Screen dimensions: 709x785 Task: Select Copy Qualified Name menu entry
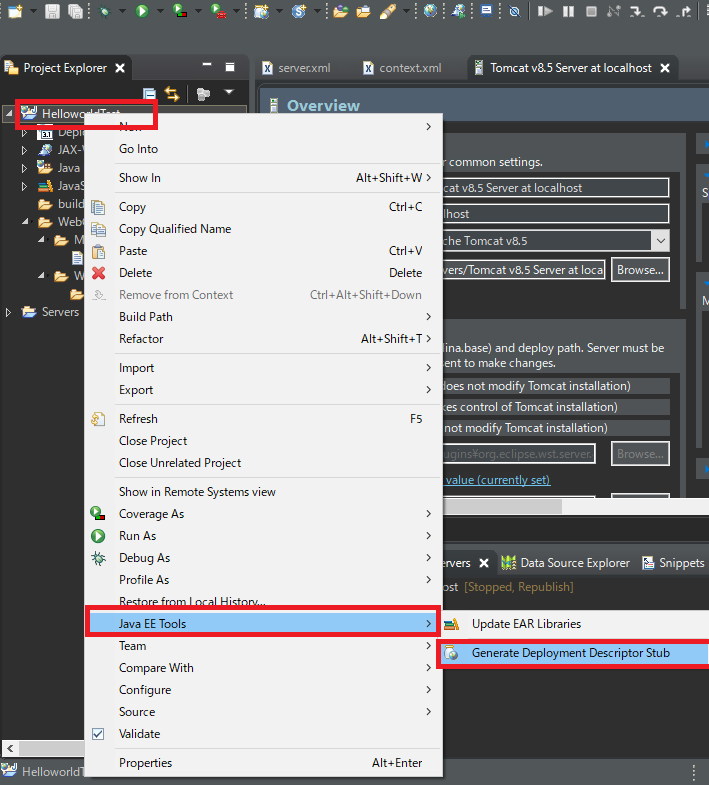click(263, 229)
